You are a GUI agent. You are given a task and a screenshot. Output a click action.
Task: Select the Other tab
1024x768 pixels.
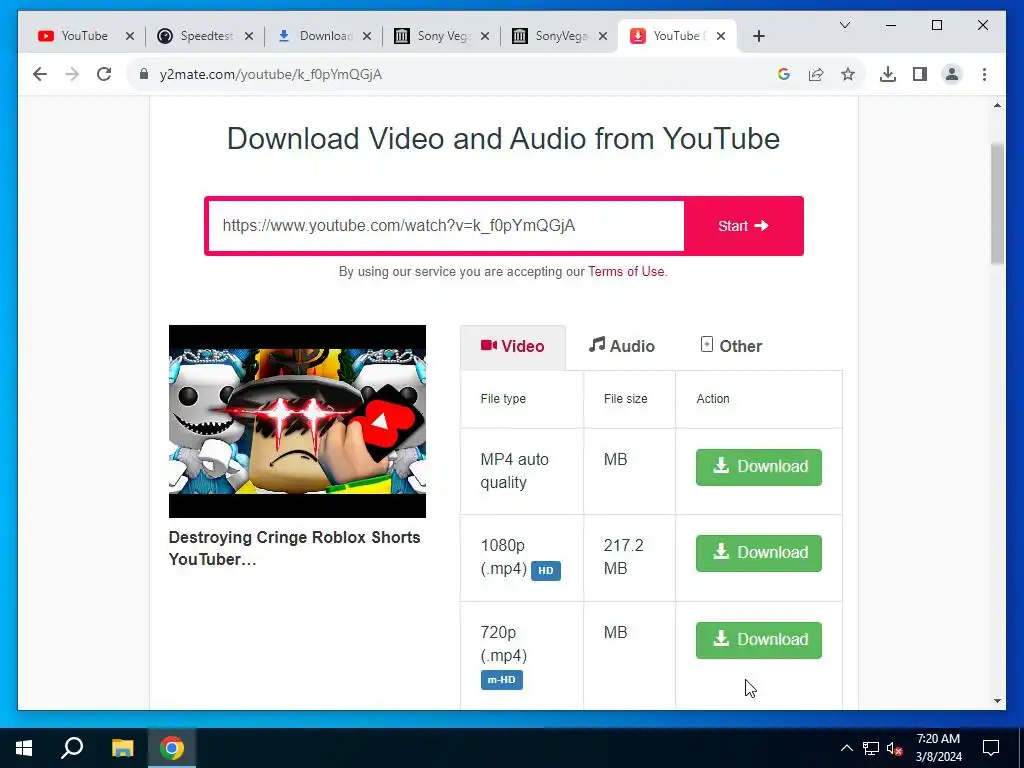pos(731,346)
